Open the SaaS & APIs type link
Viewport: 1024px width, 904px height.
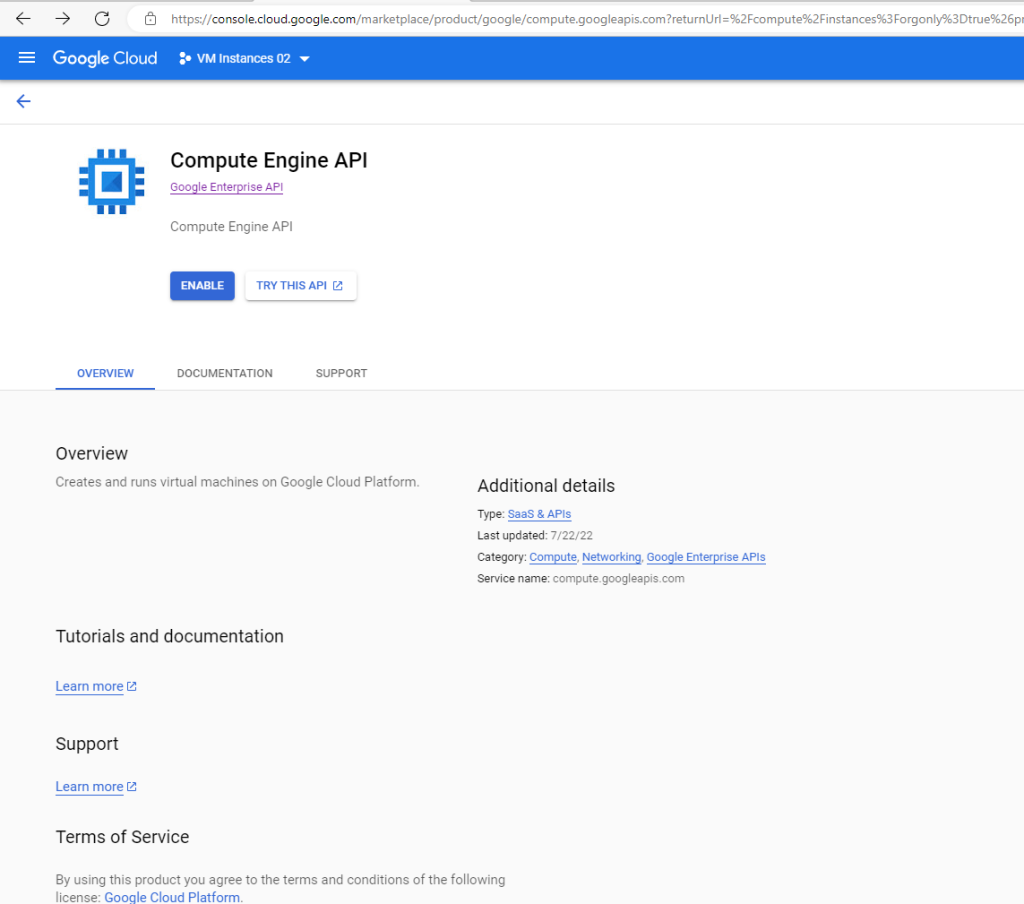tap(539, 514)
